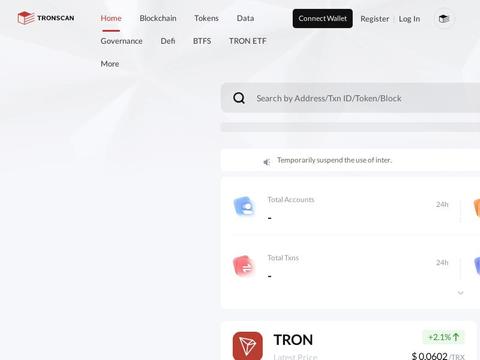Follow the Log In link
This screenshot has width=480, height=360.
tap(409, 19)
